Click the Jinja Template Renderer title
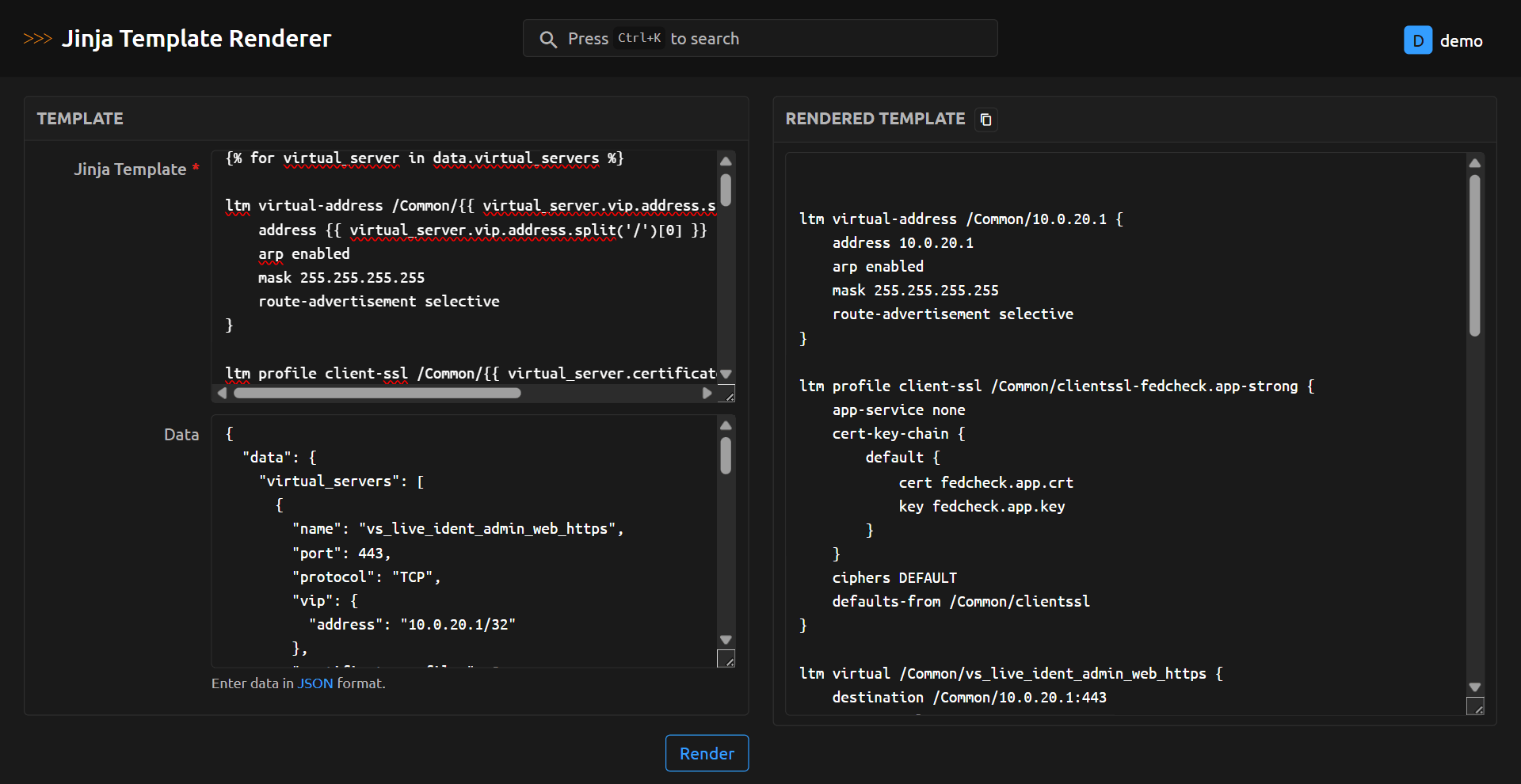1521x784 pixels. click(x=196, y=39)
